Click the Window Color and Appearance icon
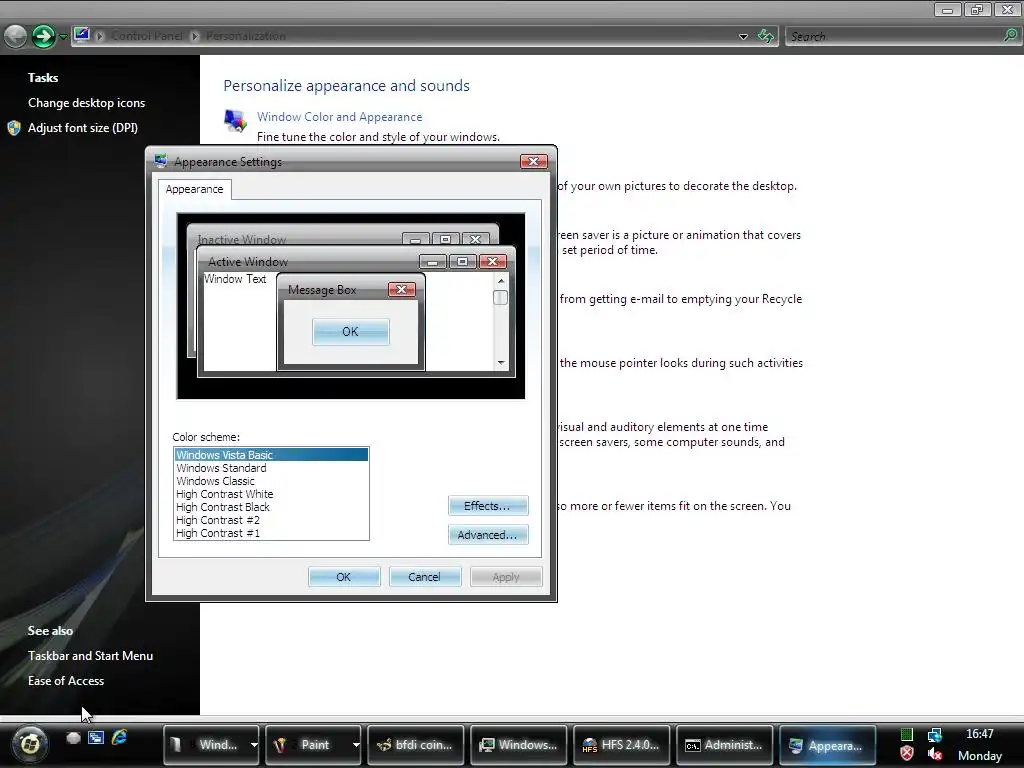This screenshot has width=1024, height=768. (x=235, y=120)
